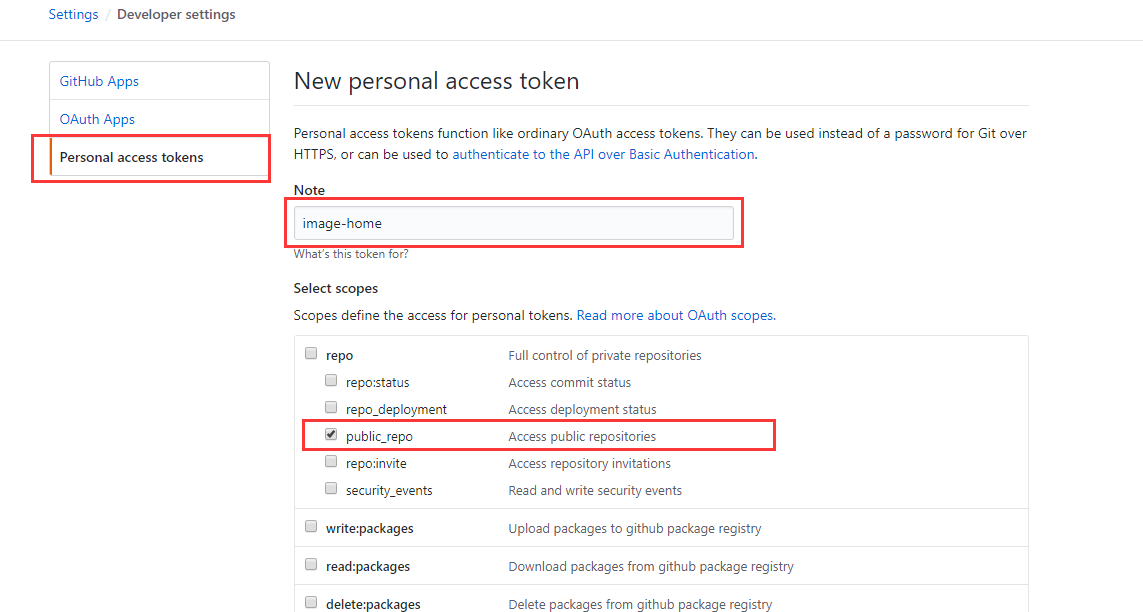Follow the Basic Authentication API link
Viewport: 1143px width, 612px height.
(x=603, y=155)
